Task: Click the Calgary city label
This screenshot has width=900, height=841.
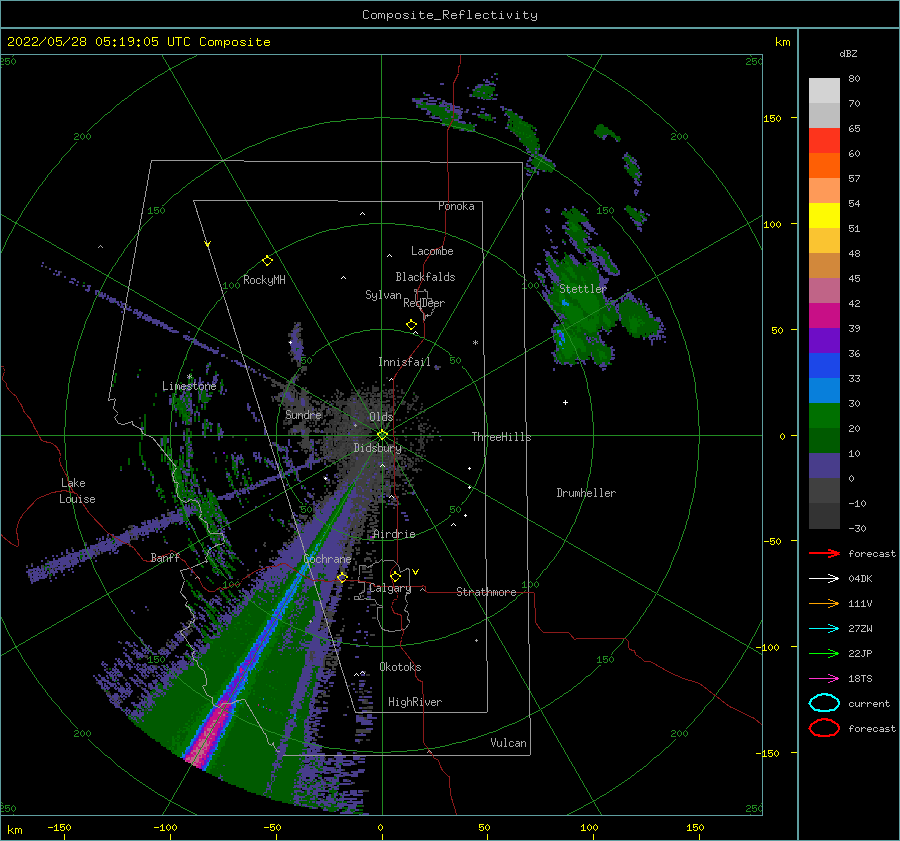Action: (x=390, y=588)
